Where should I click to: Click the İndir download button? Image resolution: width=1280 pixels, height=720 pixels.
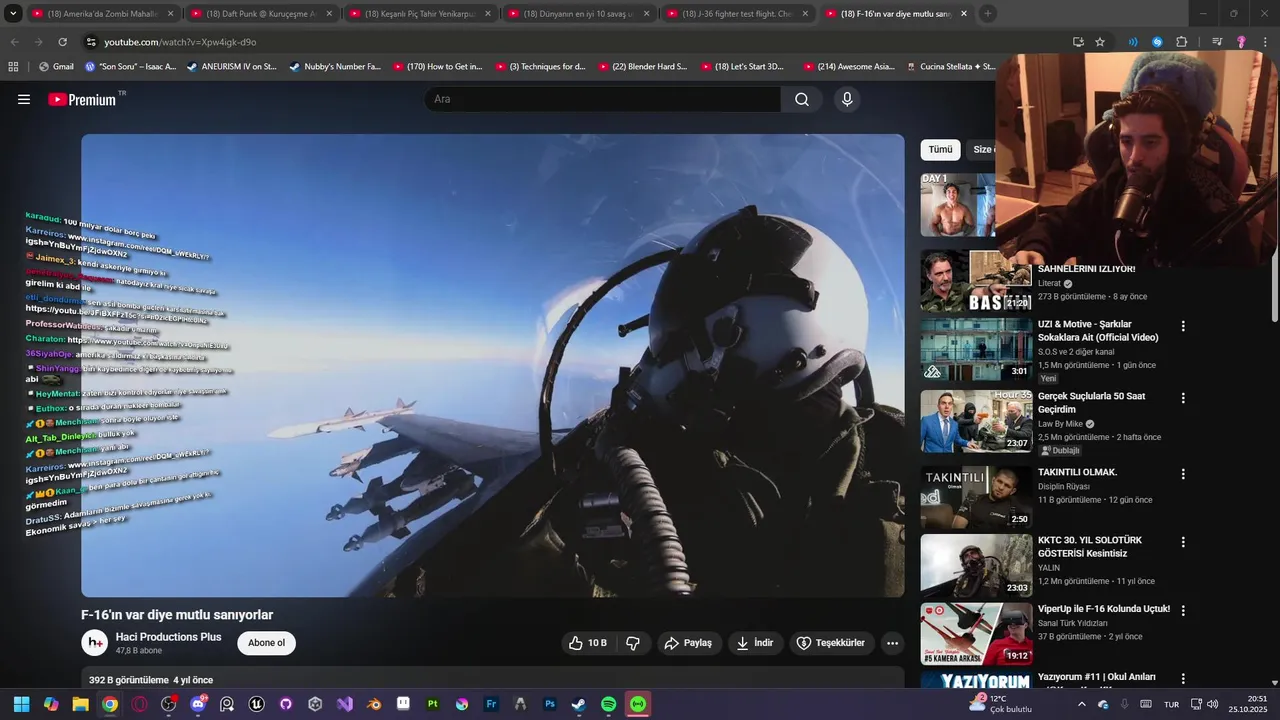(755, 643)
